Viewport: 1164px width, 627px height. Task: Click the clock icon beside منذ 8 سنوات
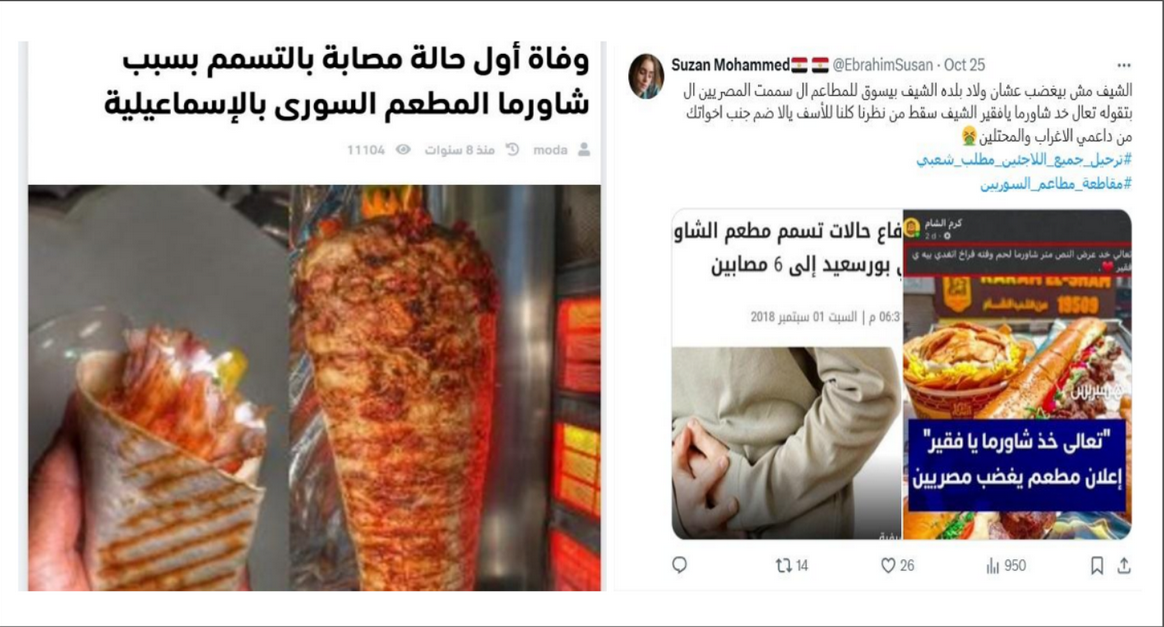512,150
